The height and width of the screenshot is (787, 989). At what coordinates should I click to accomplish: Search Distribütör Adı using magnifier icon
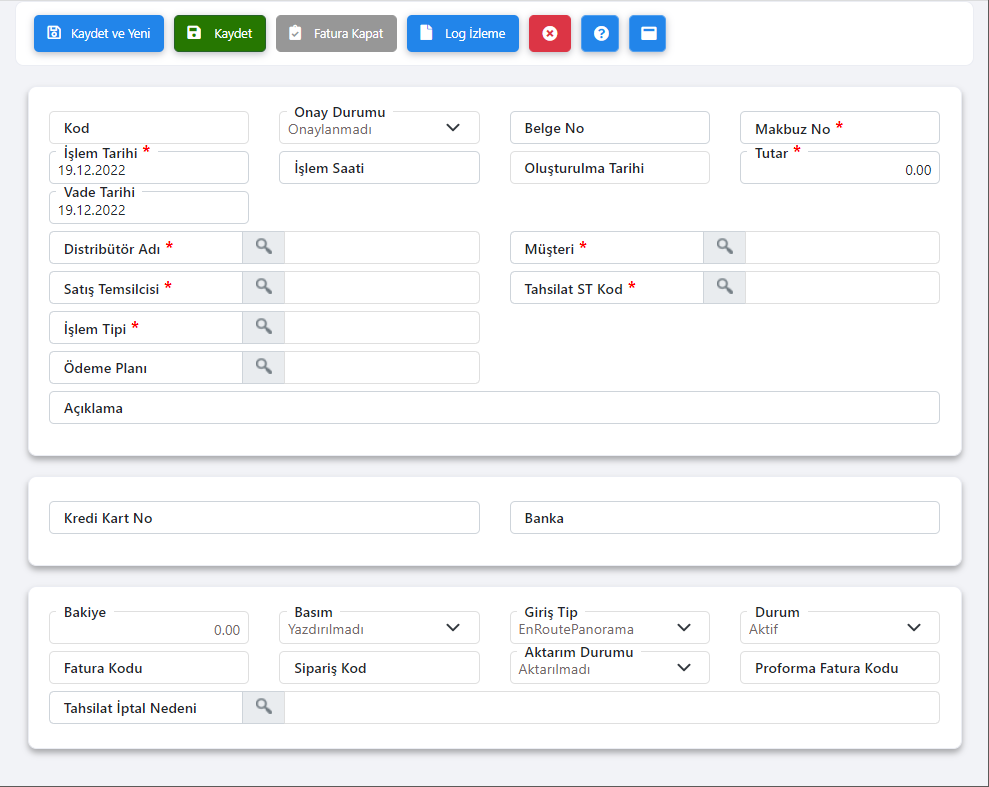pyautogui.click(x=263, y=247)
